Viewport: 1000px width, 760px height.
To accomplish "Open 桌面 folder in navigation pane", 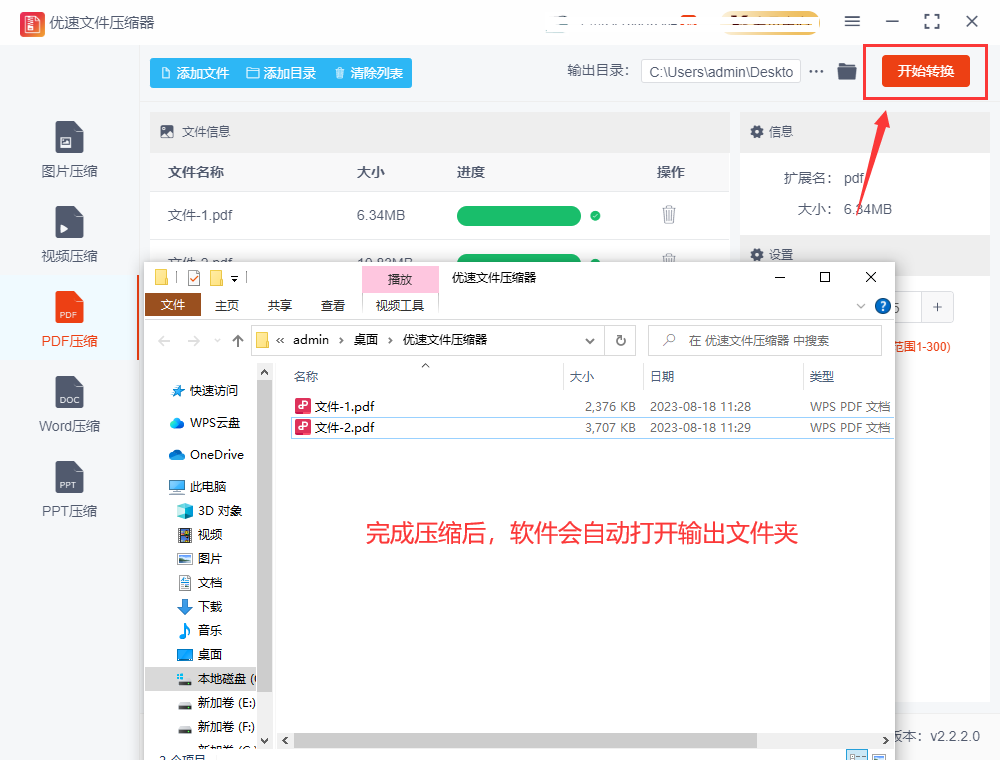I will [x=200, y=654].
